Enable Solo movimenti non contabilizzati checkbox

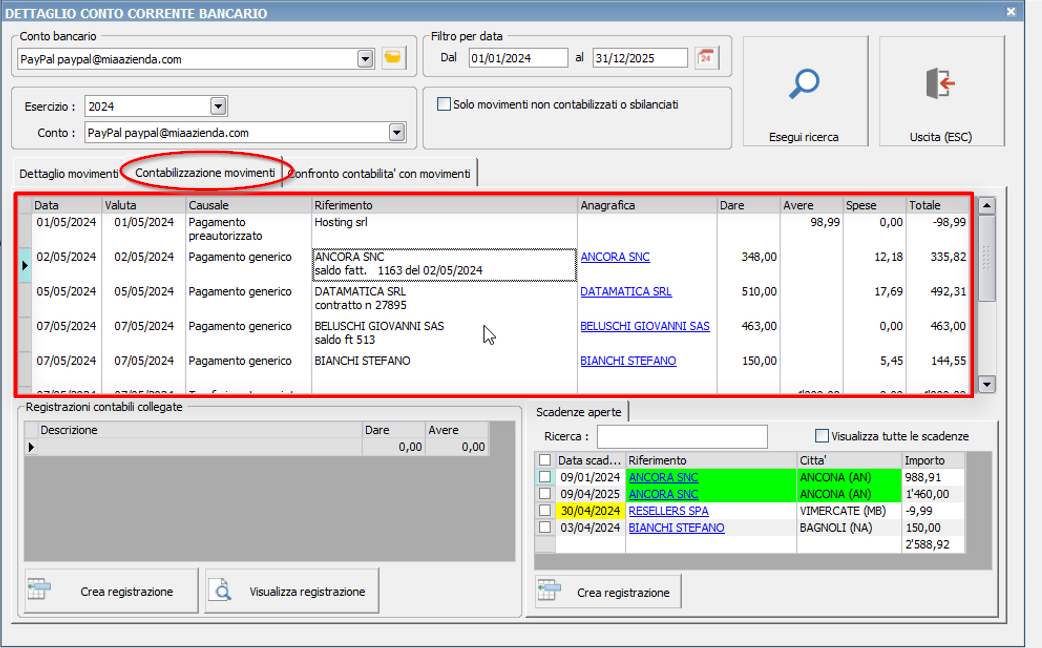(444, 104)
